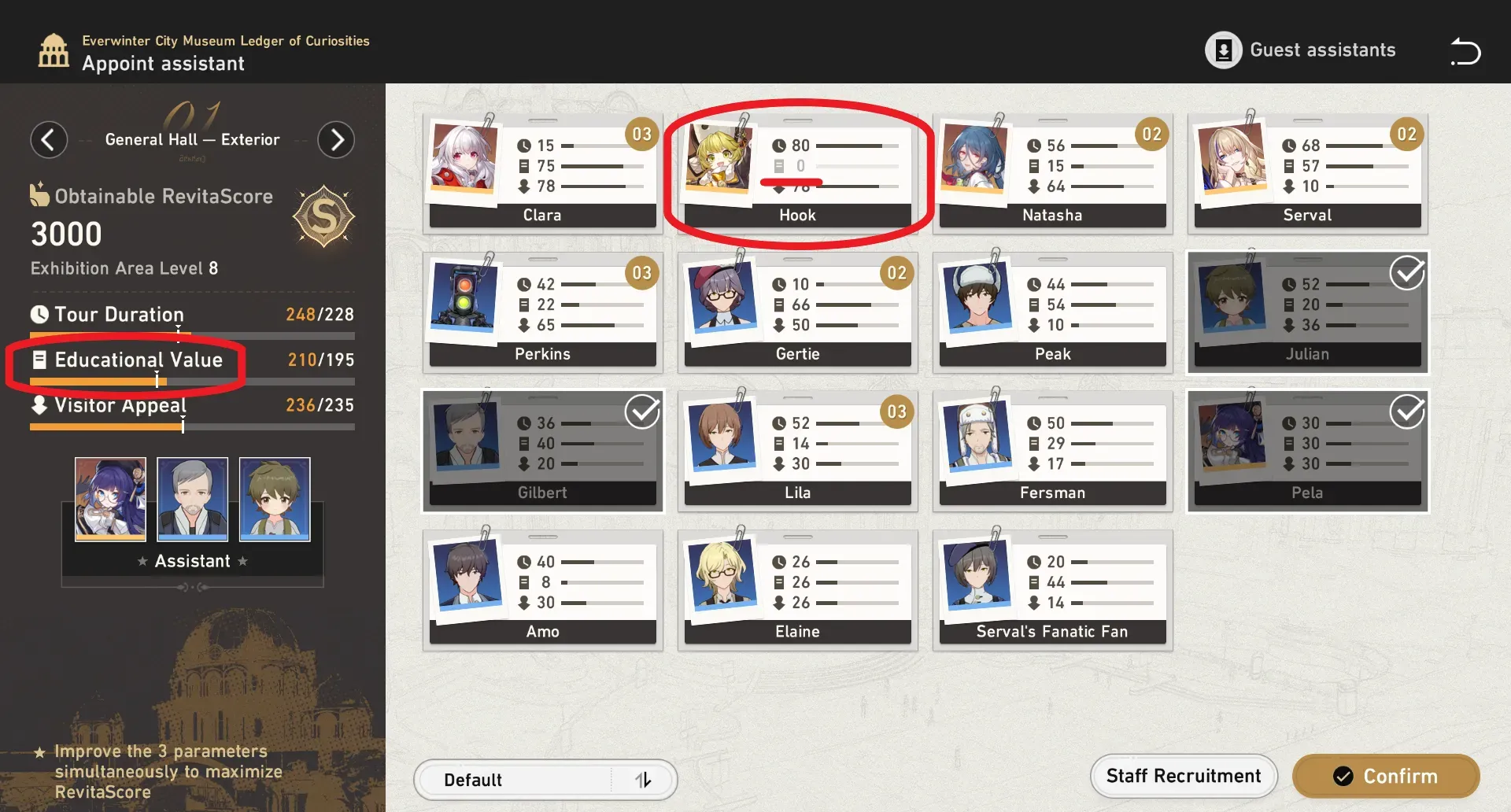Click the Tour Duration progress bar

(x=192, y=335)
